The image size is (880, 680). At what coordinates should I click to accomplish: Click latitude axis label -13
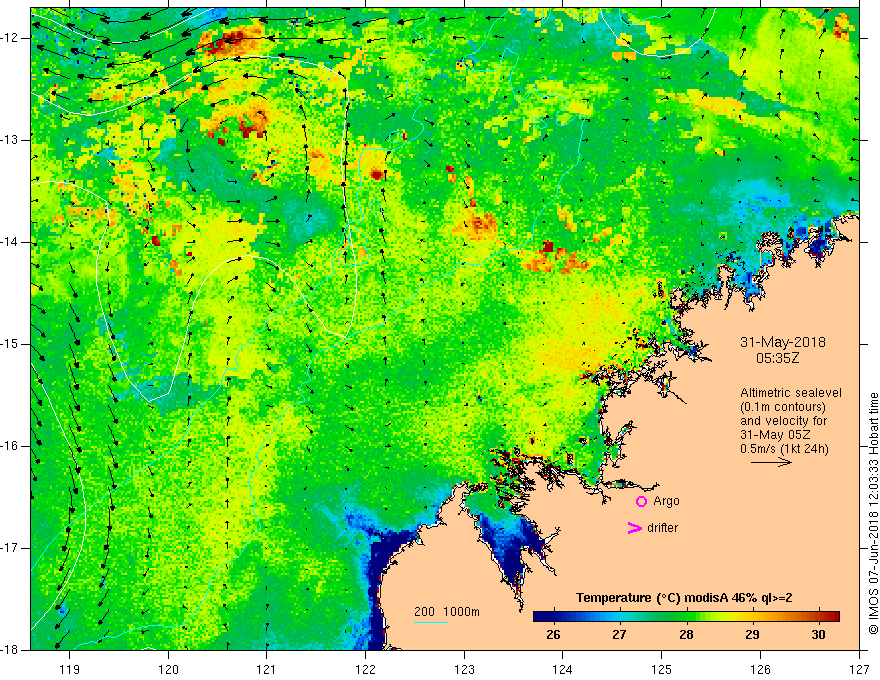pyautogui.click(x=10, y=140)
